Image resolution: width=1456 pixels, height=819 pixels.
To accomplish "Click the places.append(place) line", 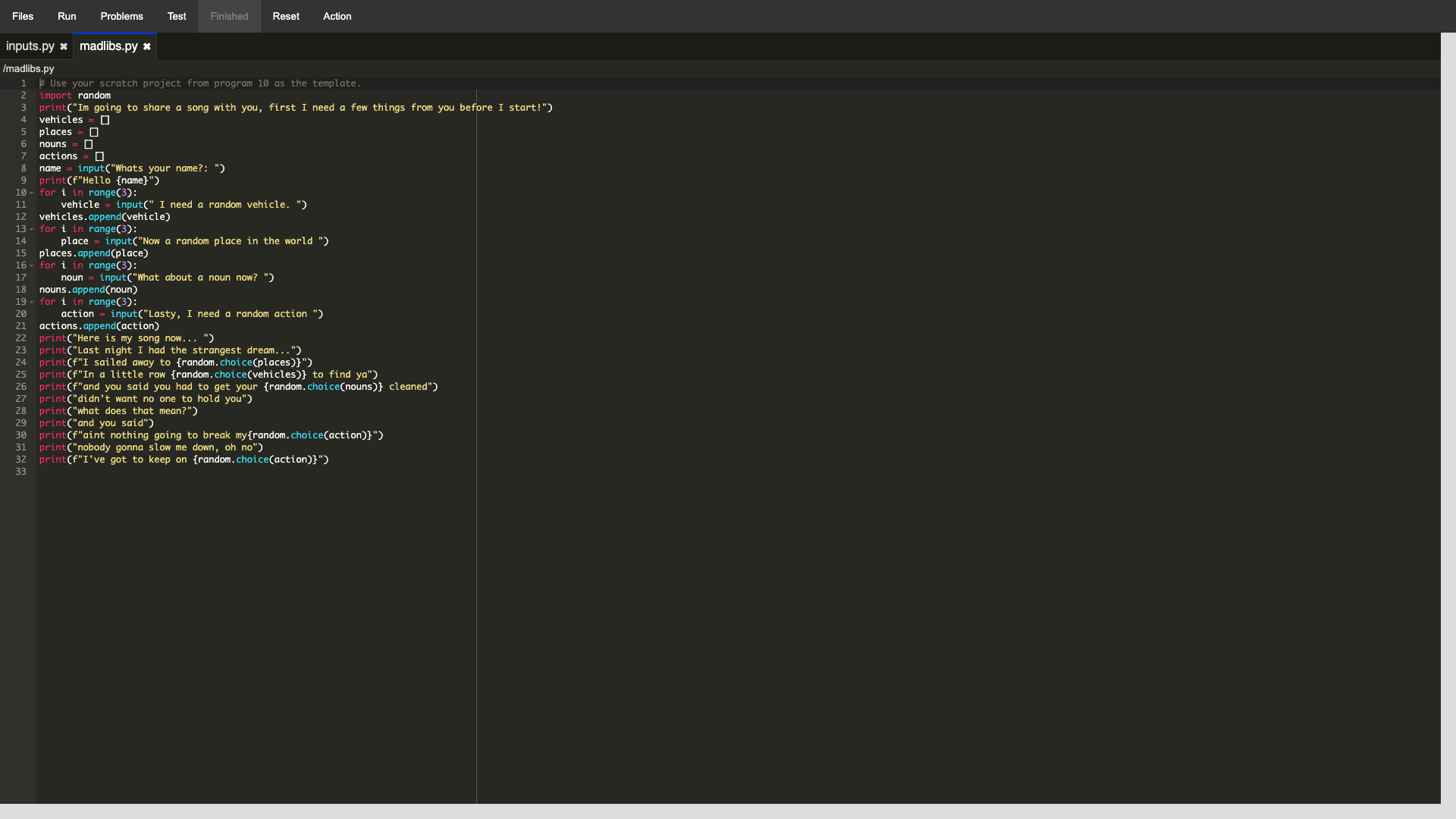I will click(x=94, y=253).
